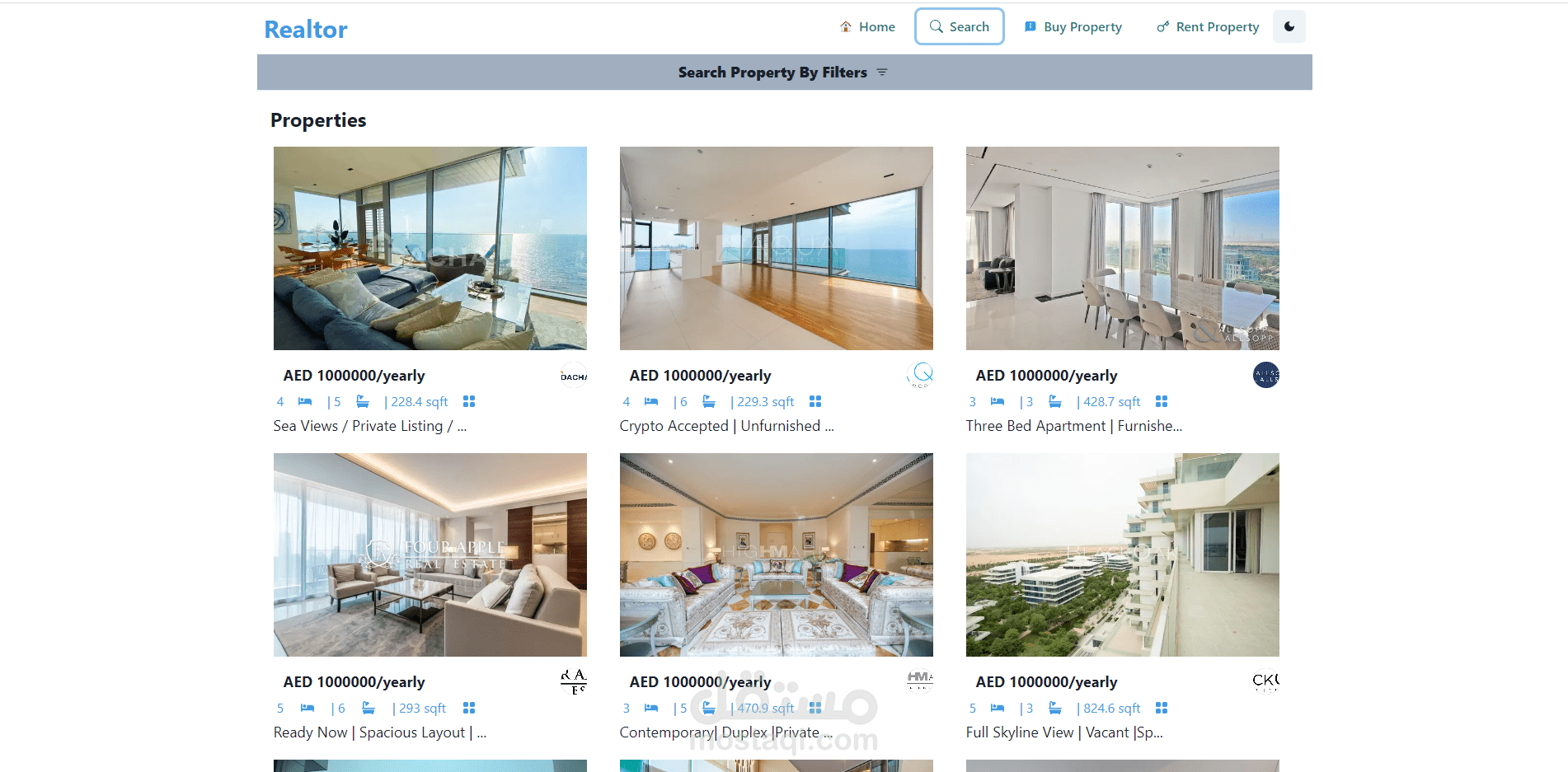
Task: Open Ready Now | Spacious Layout listing title
Action: (380, 732)
